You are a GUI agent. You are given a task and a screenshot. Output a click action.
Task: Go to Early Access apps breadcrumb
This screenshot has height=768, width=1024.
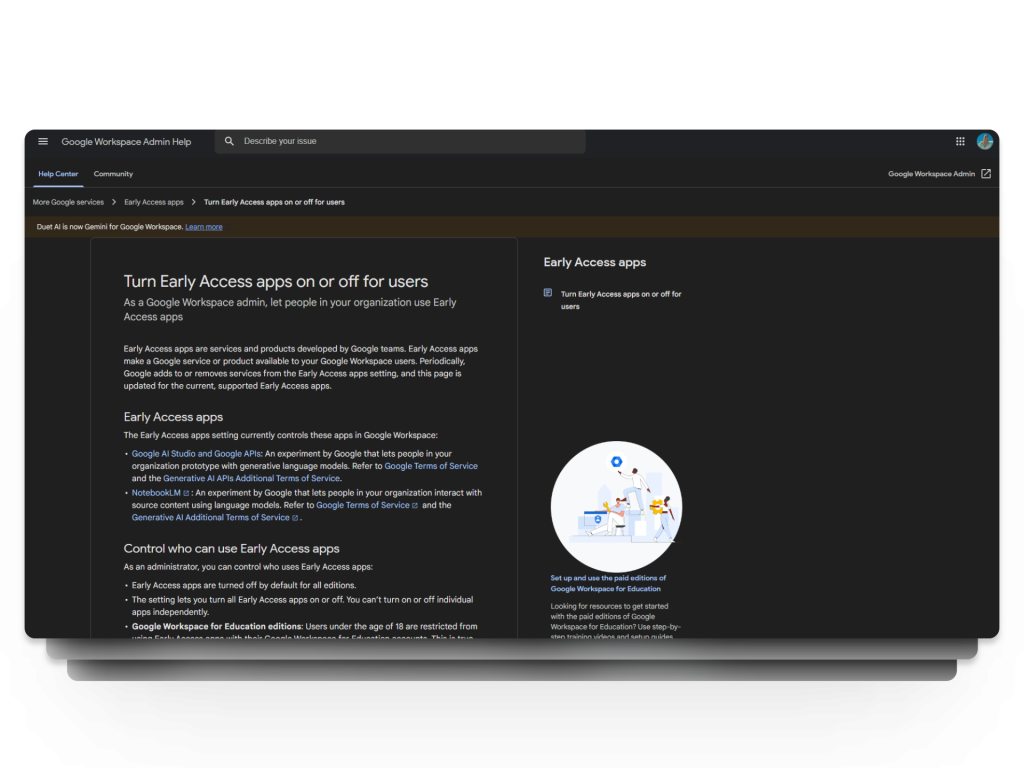click(x=153, y=202)
